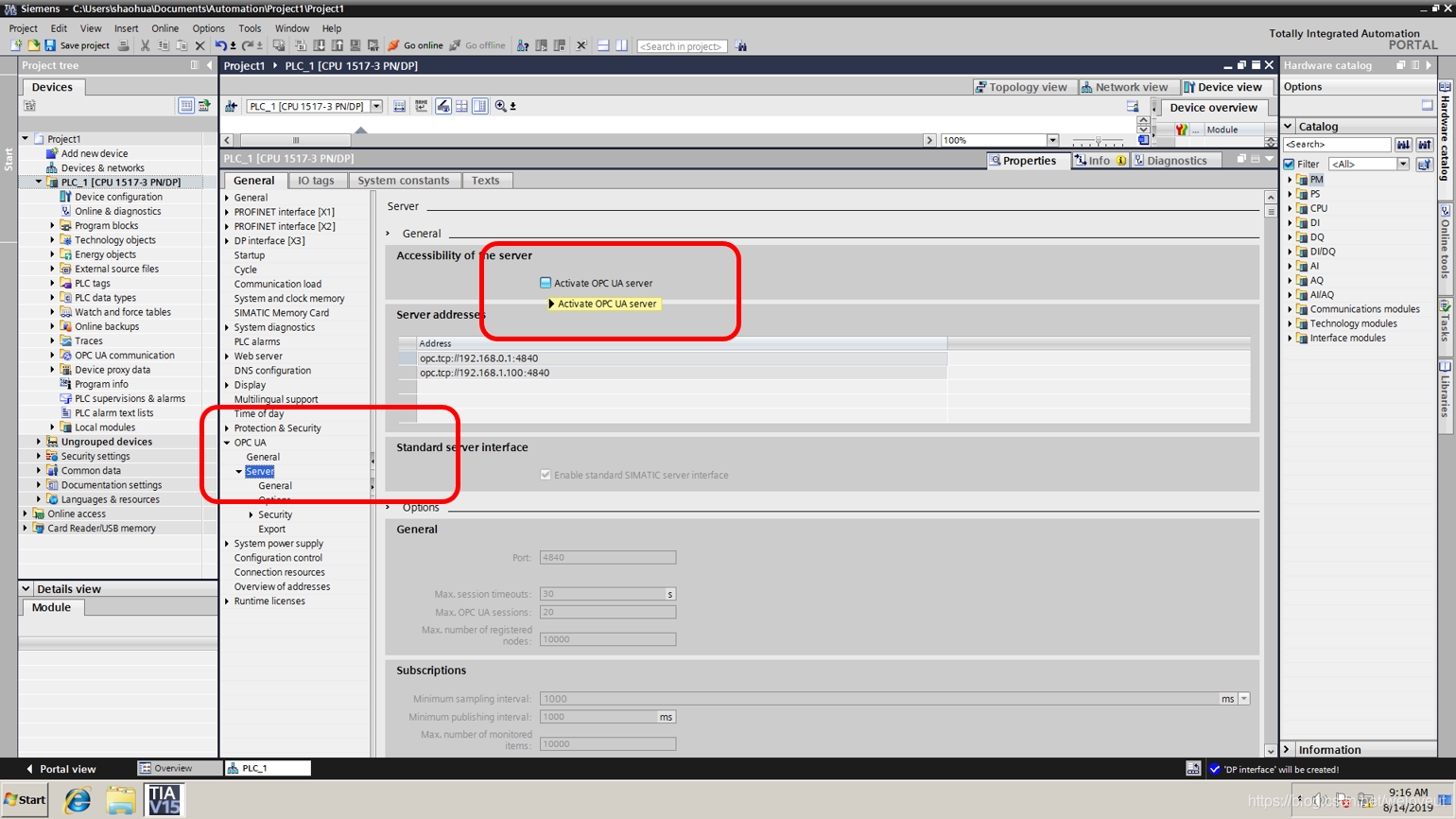The width and height of the screenshot is (1456, 819).
Task: Open Internet Explorer from the taskbar
Action: [x=78, y=800]
